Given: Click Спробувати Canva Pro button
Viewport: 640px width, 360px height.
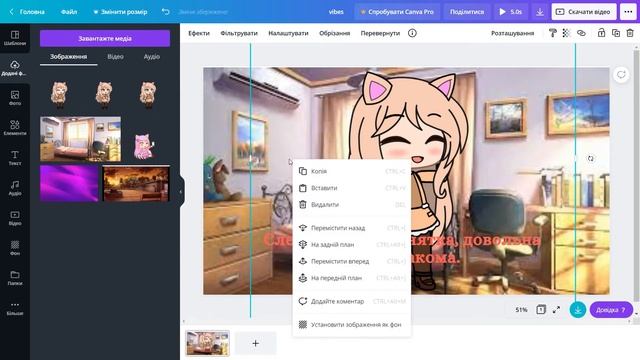Looking at the screenshot, I should coord(397,12).
